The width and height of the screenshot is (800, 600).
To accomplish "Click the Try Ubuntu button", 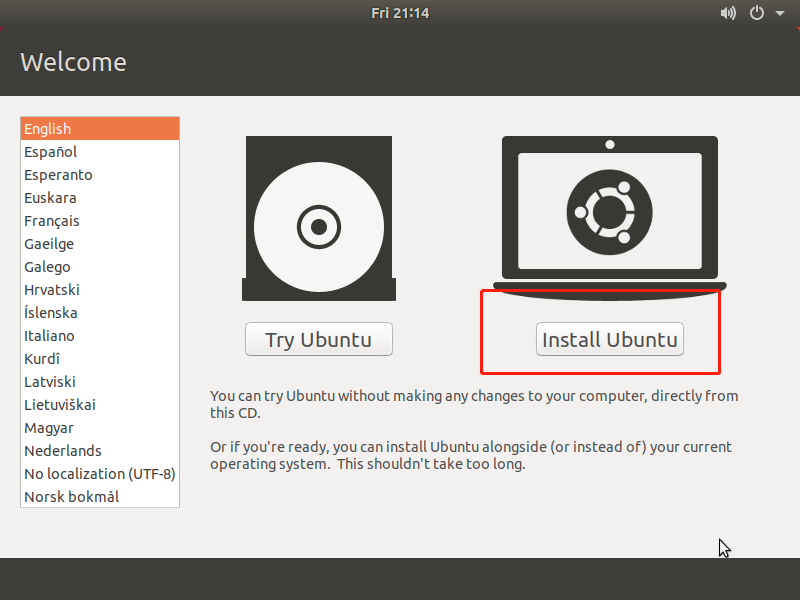I will pos(319,339).
